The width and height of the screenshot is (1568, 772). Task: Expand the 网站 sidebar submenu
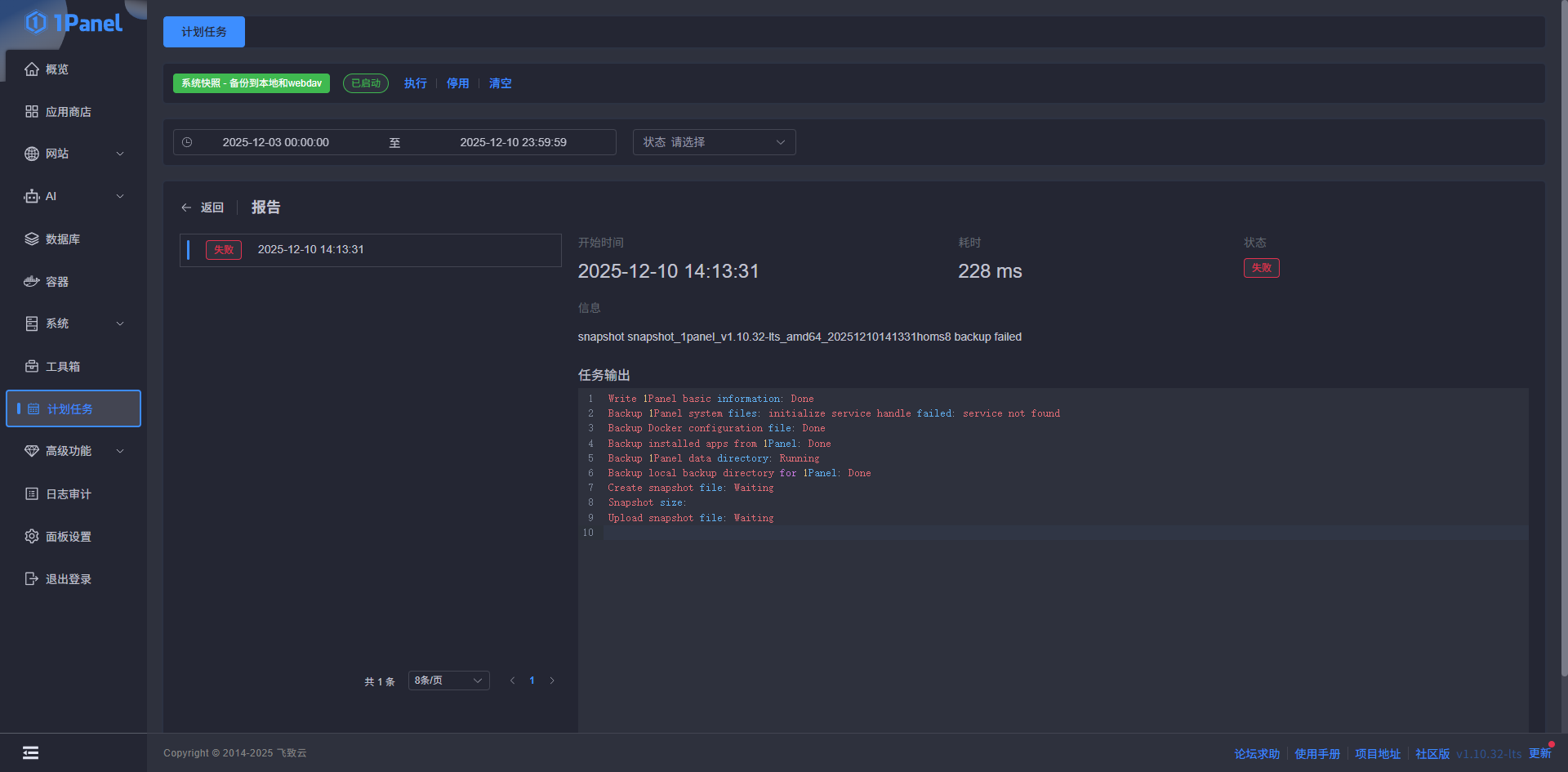click(x=120, y=154)
